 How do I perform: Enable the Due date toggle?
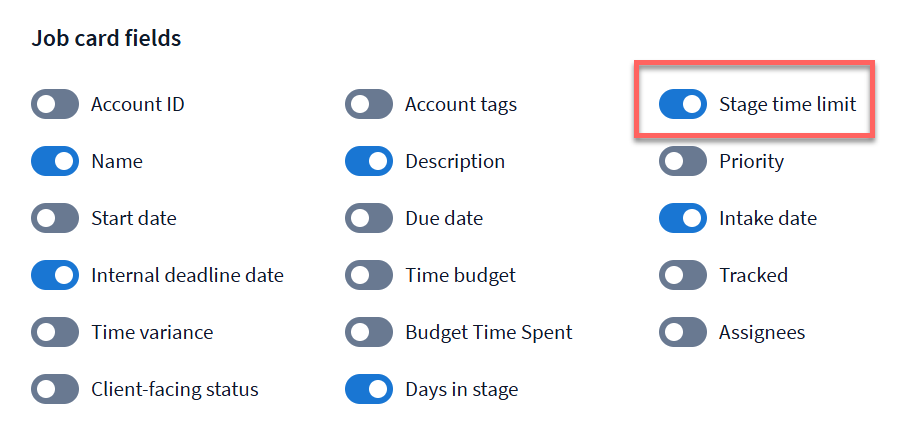[x=369, y=218]
